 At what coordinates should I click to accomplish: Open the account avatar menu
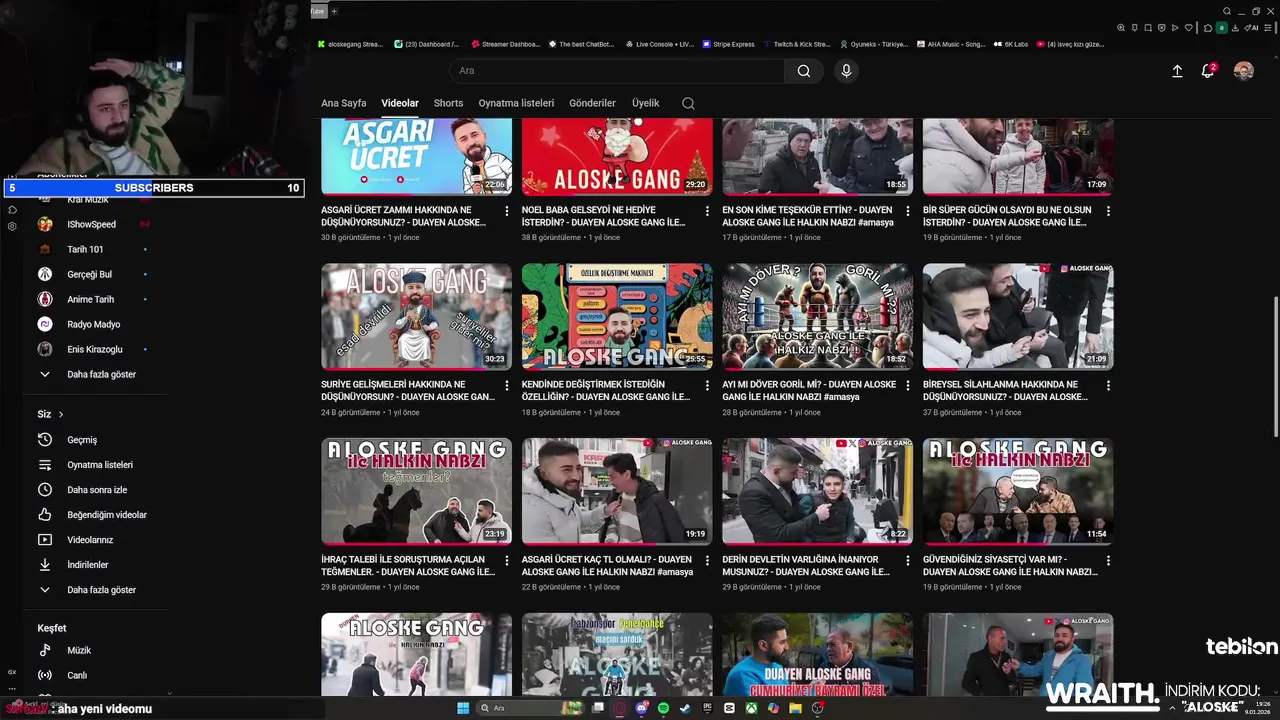[x=1244, y=71]
